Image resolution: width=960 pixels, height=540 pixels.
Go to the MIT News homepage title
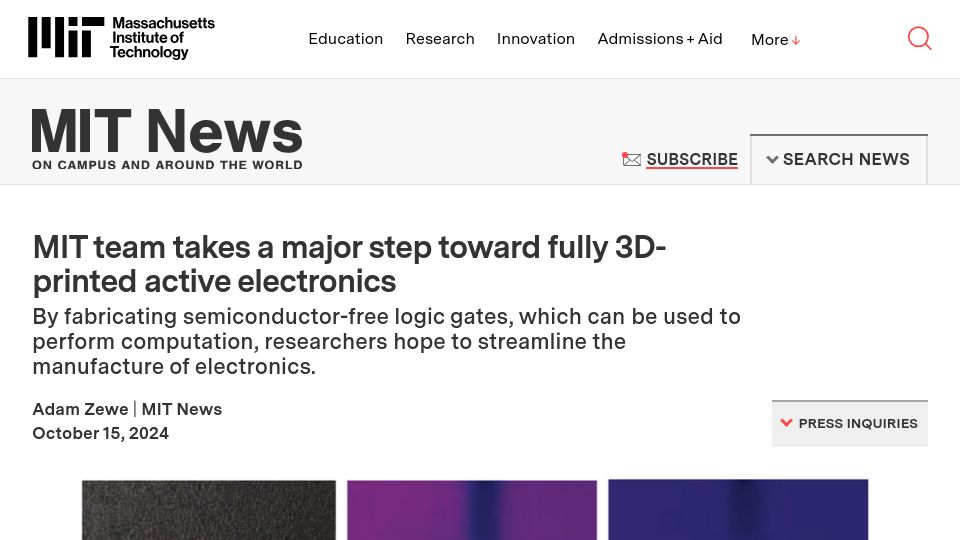pyautogui.click(x=167, y=131)
